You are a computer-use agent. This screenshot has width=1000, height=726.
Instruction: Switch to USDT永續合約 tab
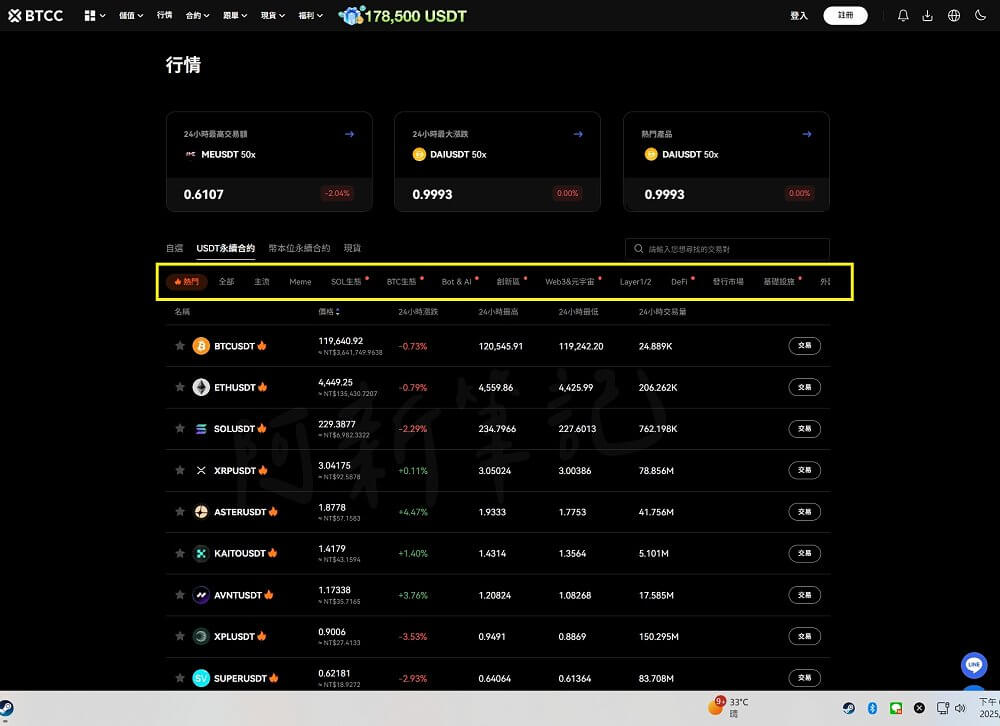(226, 248)
